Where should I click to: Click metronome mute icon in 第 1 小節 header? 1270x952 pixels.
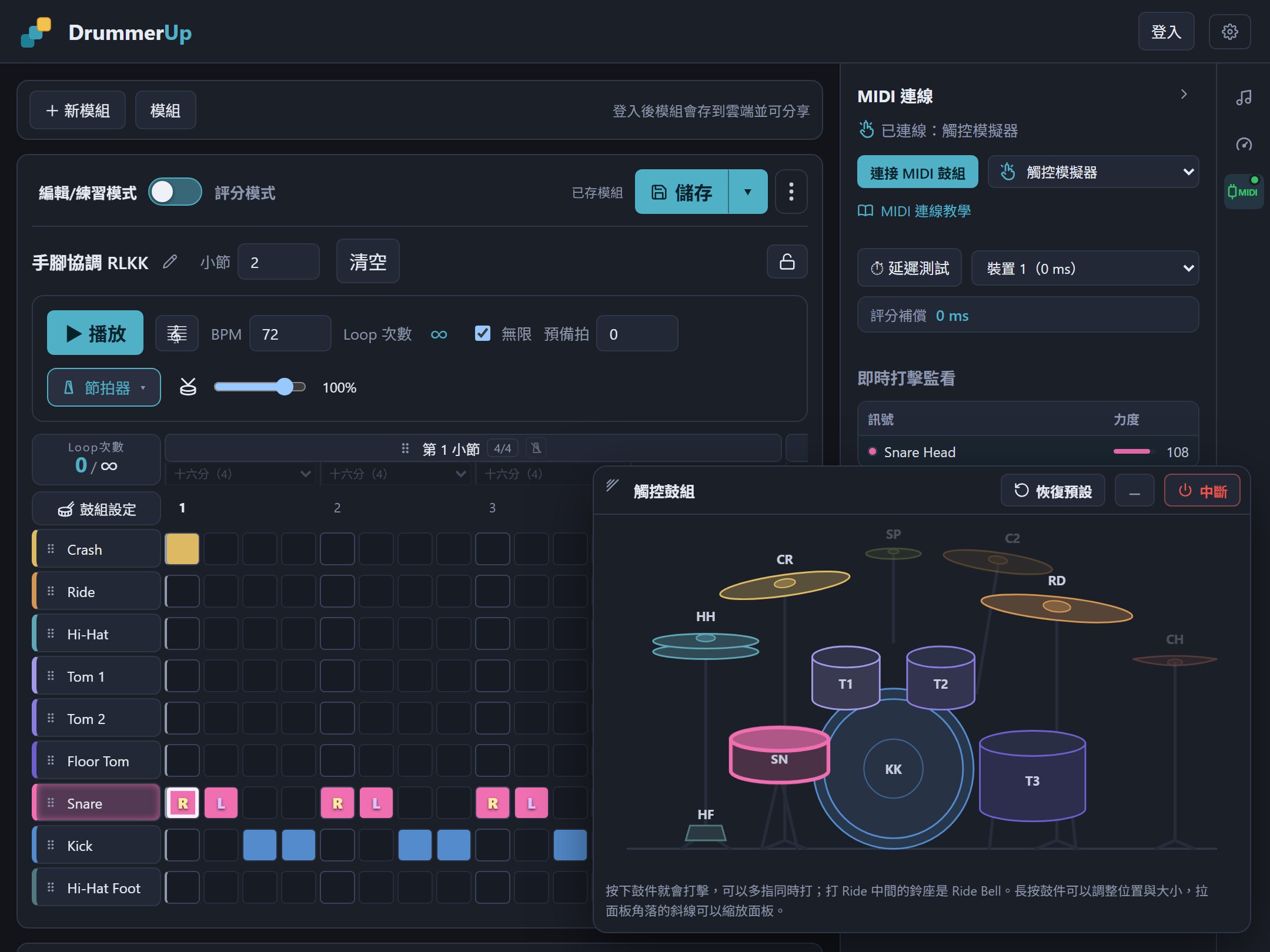click(536, 448)
